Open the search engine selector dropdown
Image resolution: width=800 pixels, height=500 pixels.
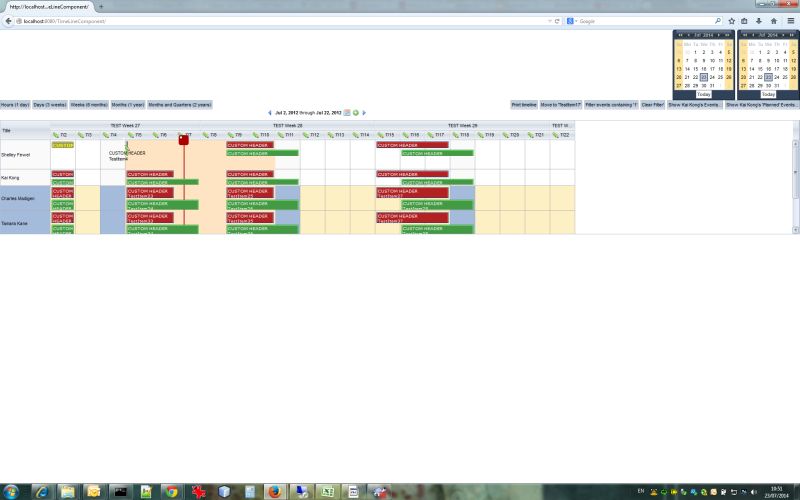click(x=571, y=20)
